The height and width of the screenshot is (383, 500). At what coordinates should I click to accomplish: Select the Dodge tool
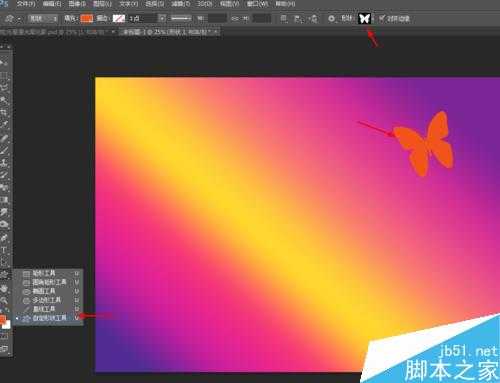pyautogui.click(x=4, y=224)
